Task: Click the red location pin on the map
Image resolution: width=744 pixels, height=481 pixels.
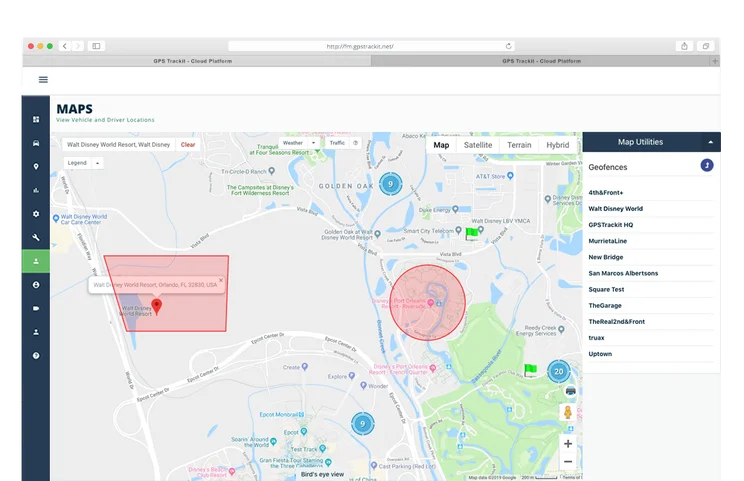Action: click(157, 306)
